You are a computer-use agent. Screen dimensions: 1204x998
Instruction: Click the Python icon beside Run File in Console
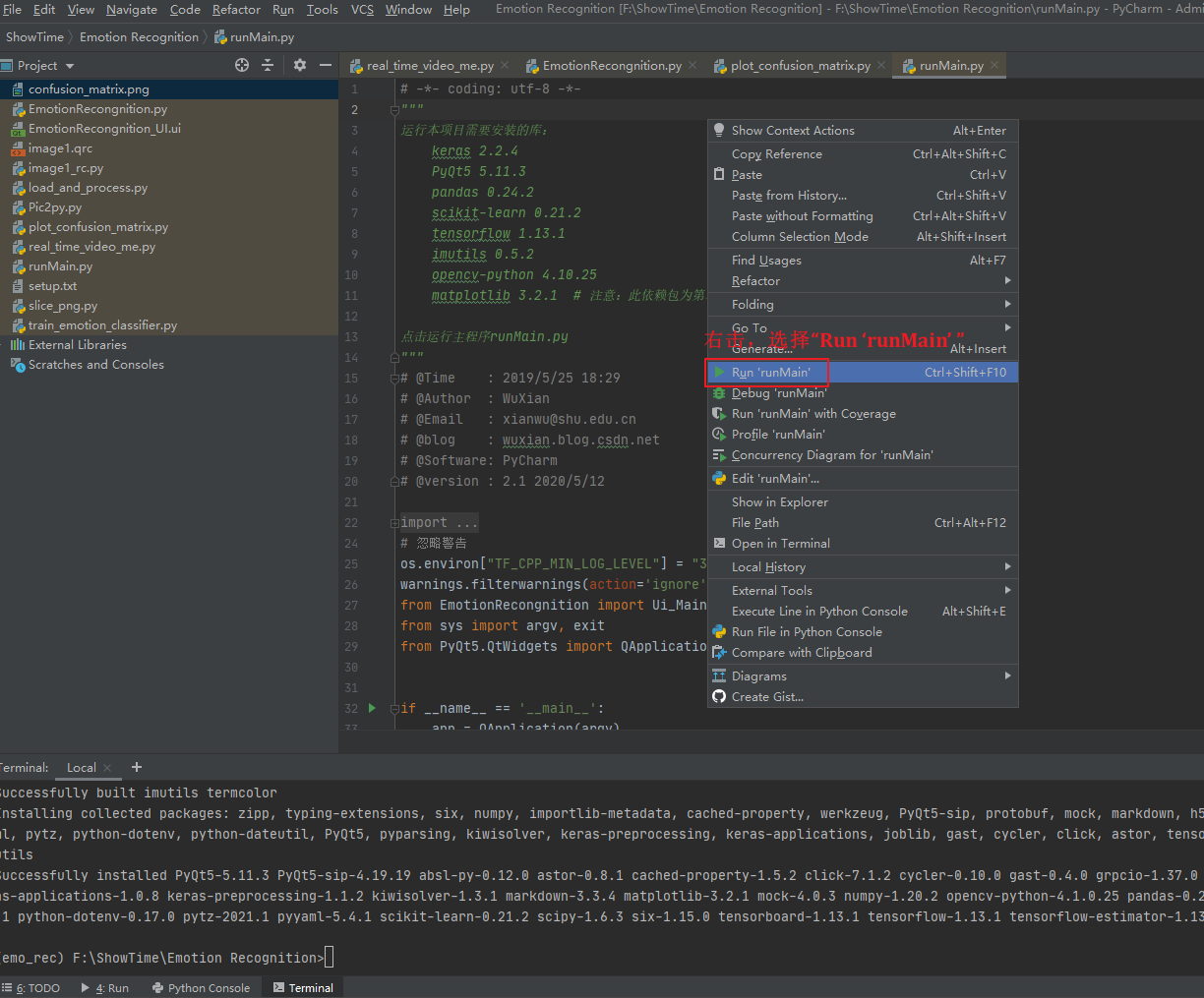(719, 632)
